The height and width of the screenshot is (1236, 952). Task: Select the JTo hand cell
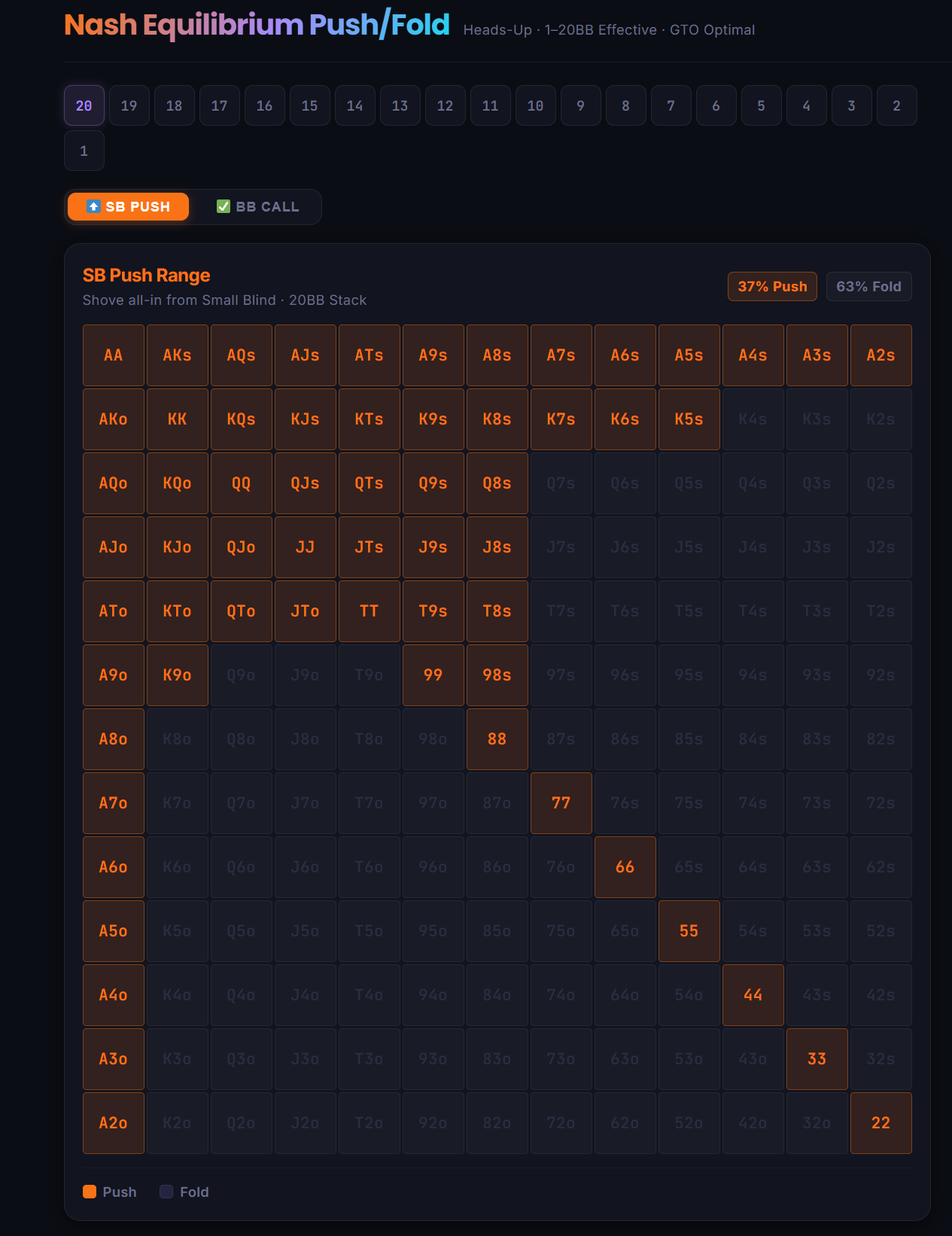pyautogui.click(x=306, y=611)
